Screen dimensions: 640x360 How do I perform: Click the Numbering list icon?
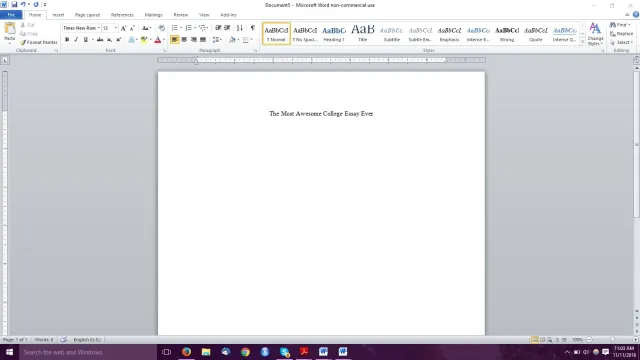[x=189, y=28]
